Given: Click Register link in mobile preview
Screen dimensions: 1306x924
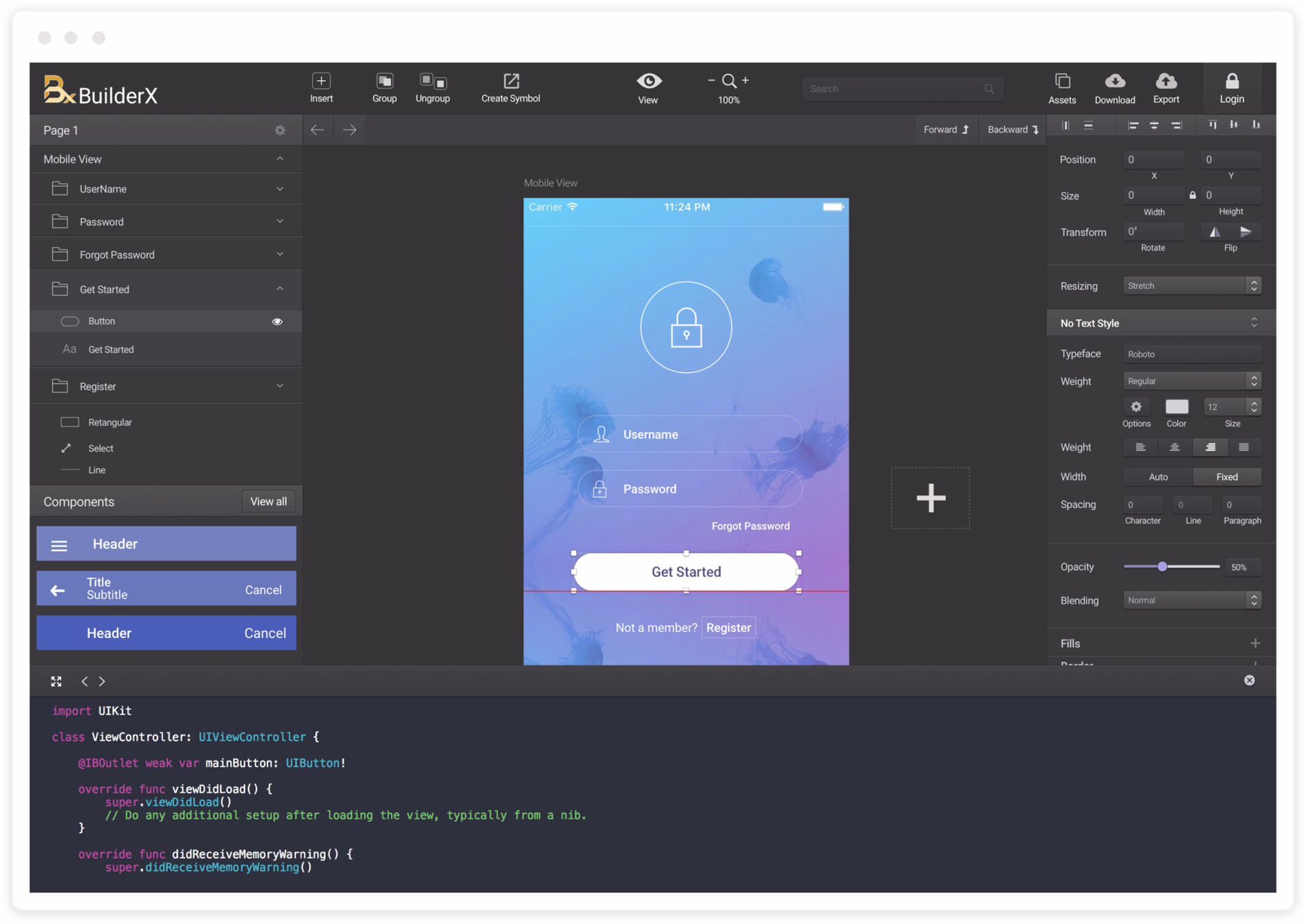Looking at the screenshot, I should pyautogui.click(x=728, y=628).
